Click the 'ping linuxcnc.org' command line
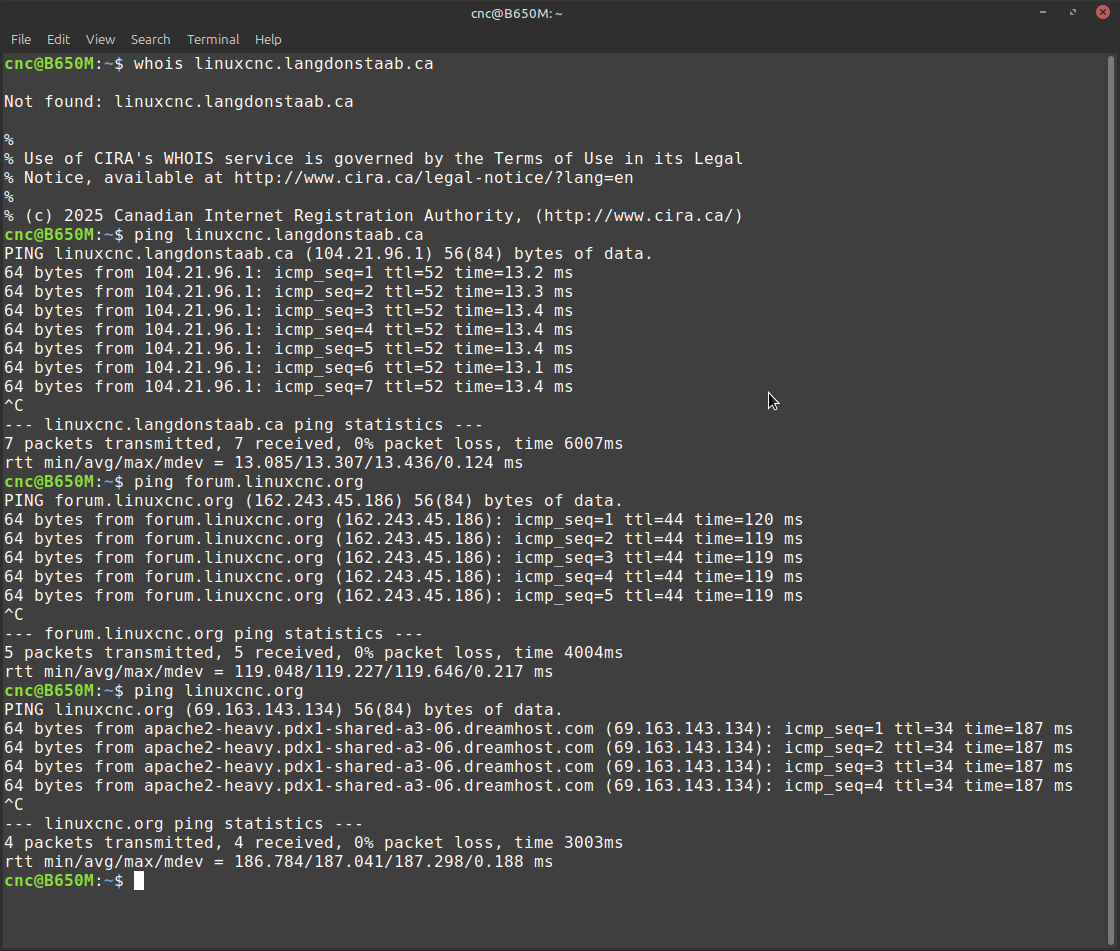 218,691
